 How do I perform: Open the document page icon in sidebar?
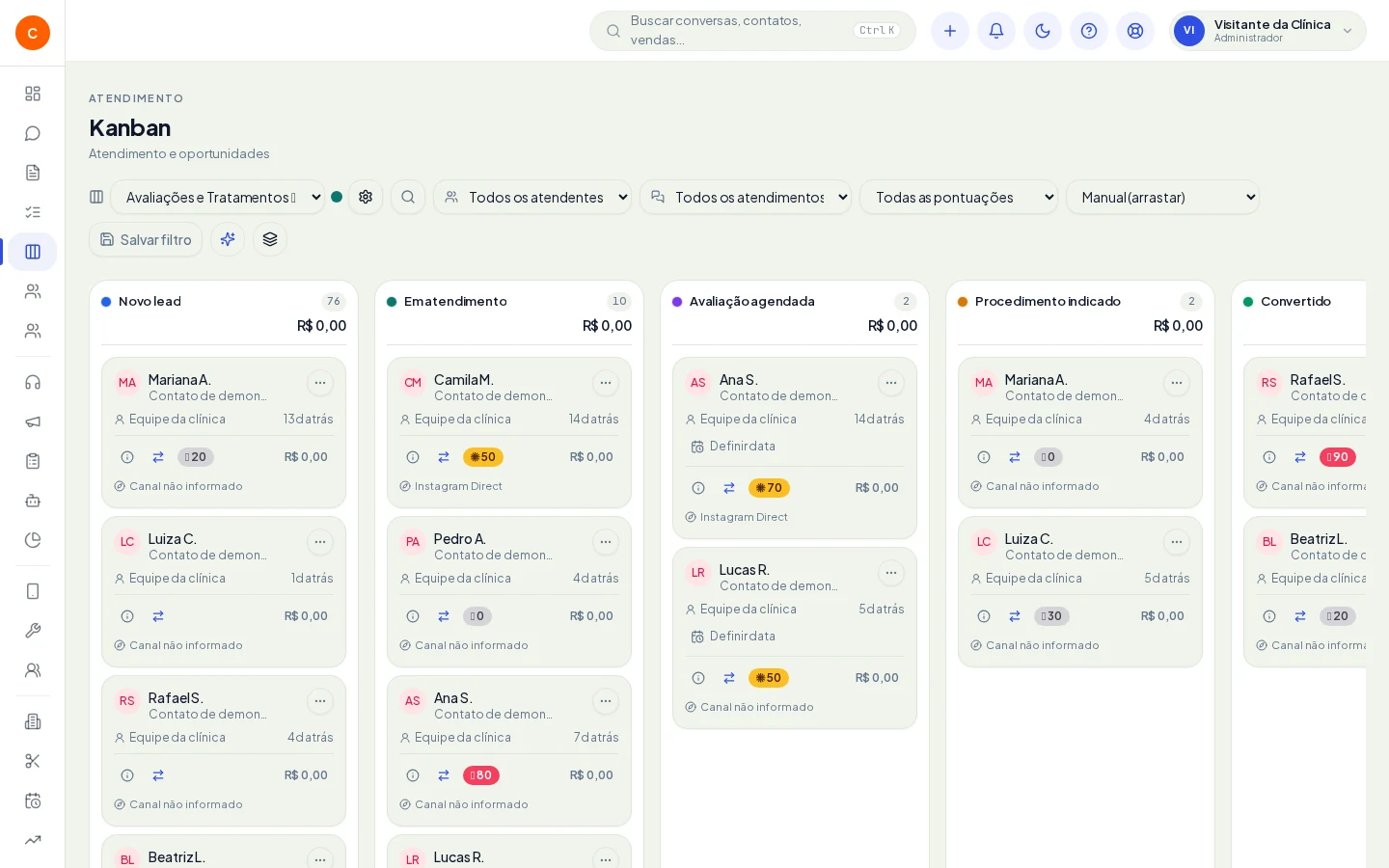point(33,173)
